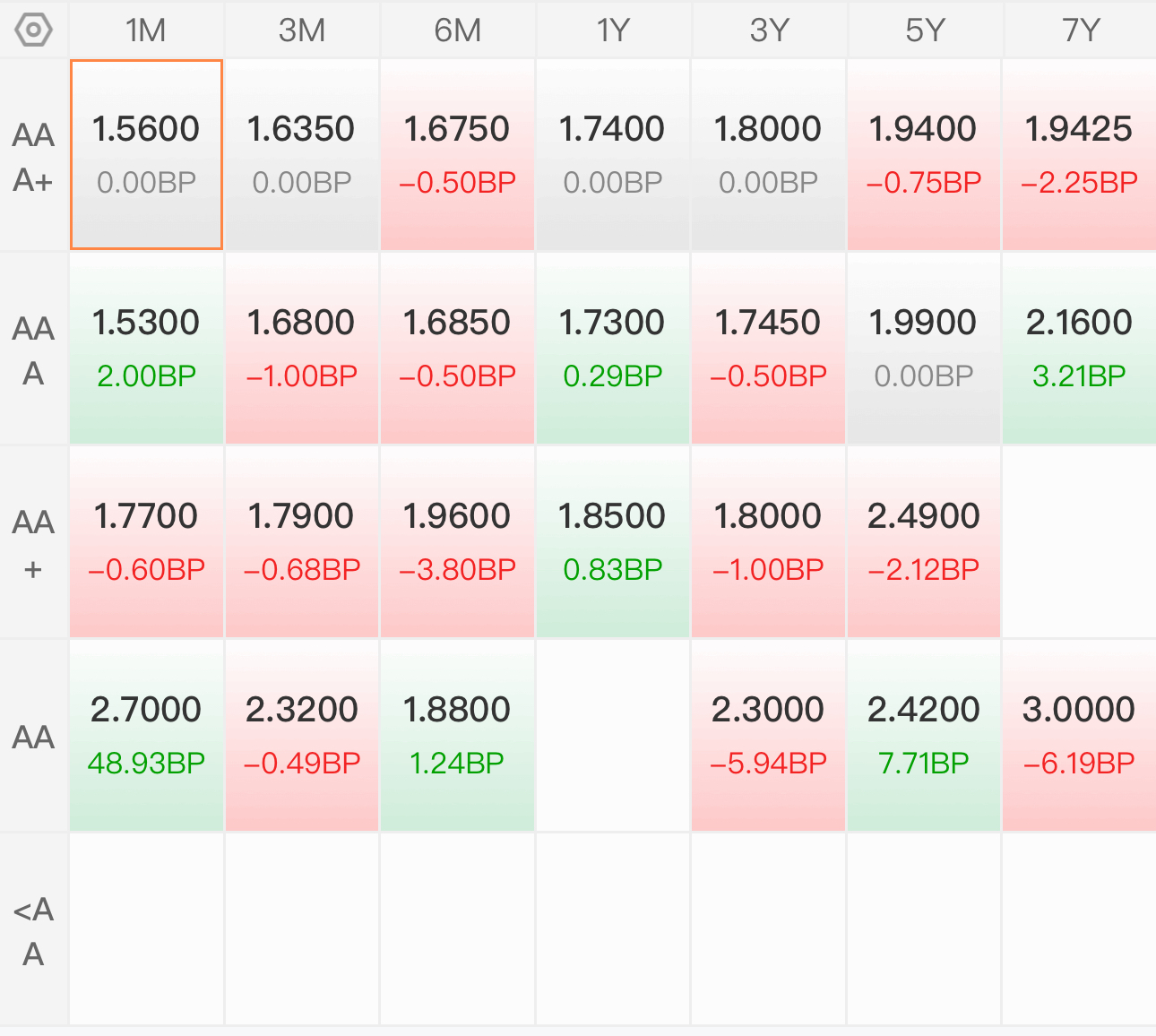Click the 3Y tenor header

tap(769, 30)
